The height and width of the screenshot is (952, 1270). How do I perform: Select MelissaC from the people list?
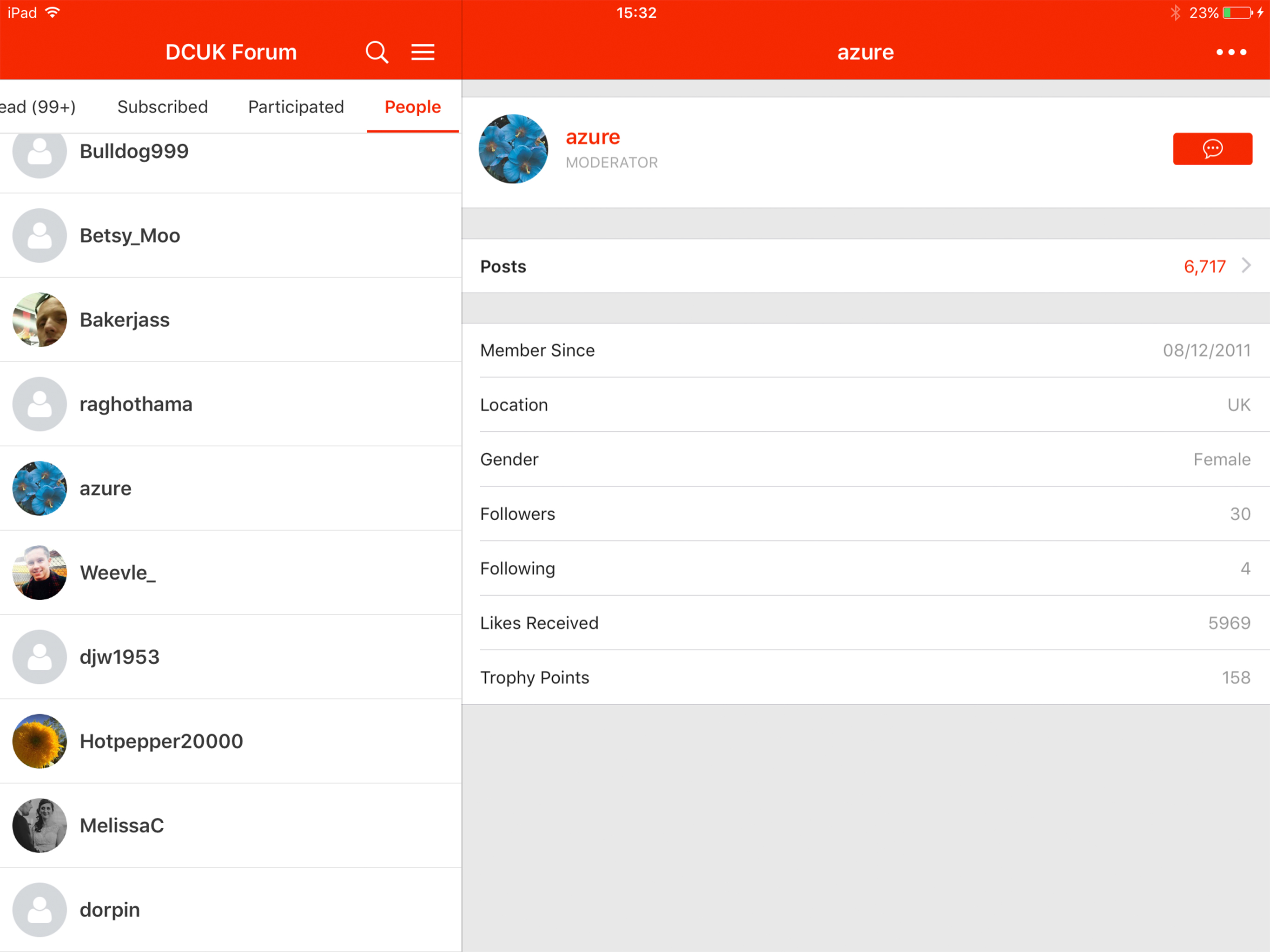click(x=122, y=825)
